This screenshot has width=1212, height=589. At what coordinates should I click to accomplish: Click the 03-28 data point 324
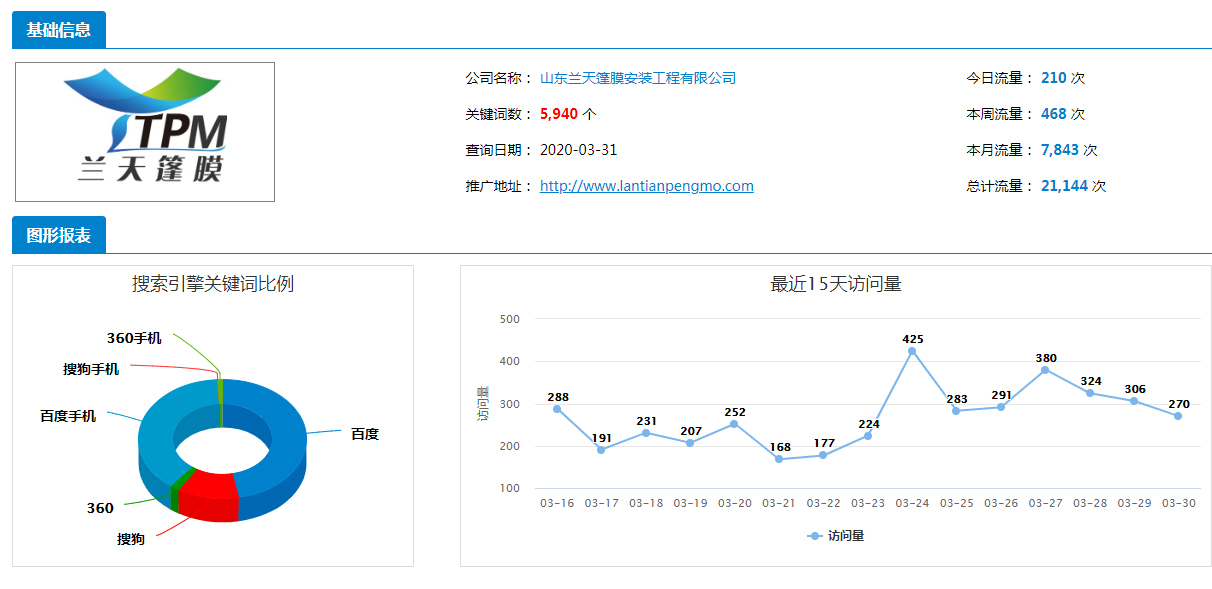(1090, 393)
